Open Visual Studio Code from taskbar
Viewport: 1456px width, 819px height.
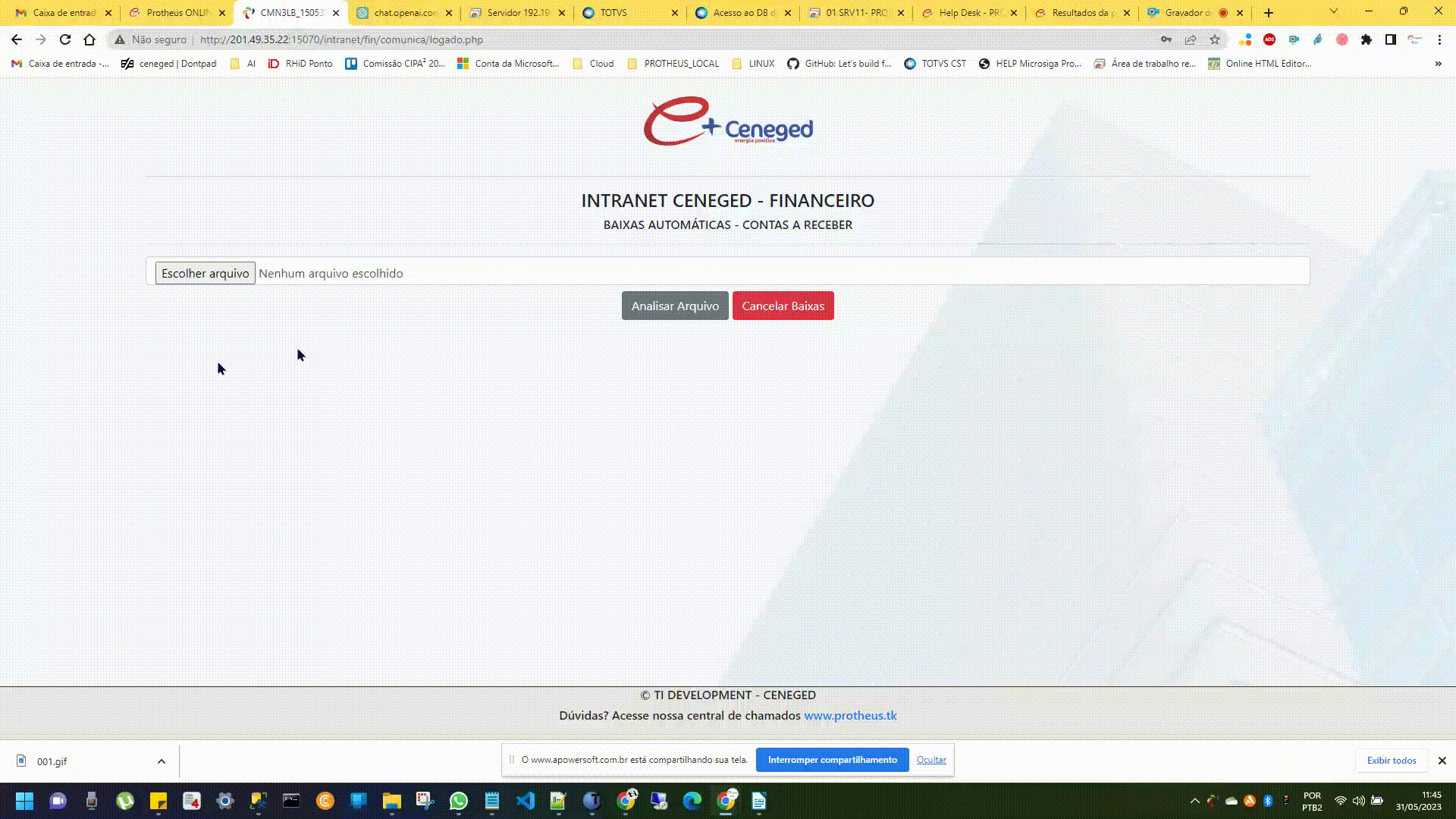(x=525, y=801)
